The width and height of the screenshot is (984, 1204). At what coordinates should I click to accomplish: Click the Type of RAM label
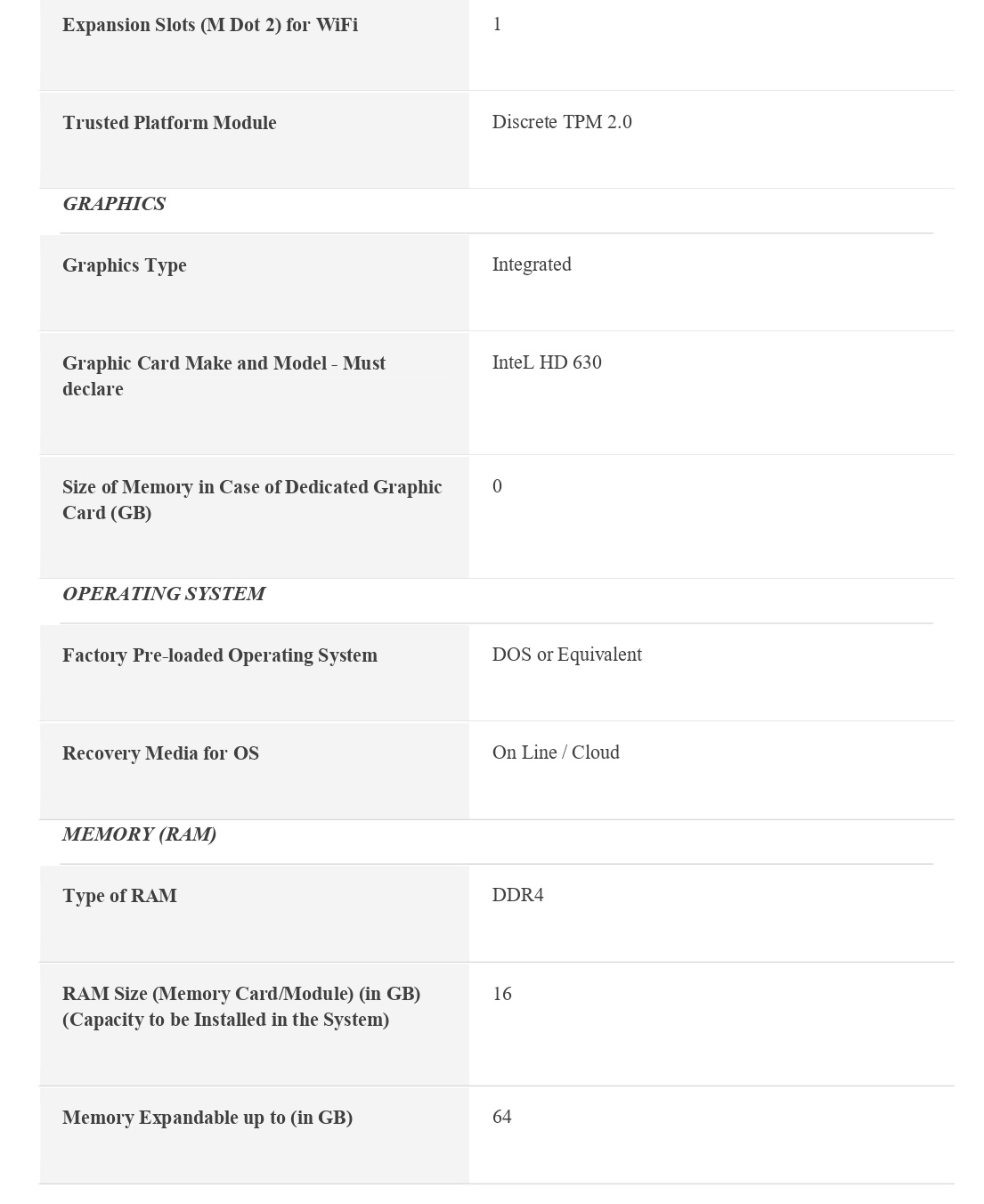(x=119, y=896)
